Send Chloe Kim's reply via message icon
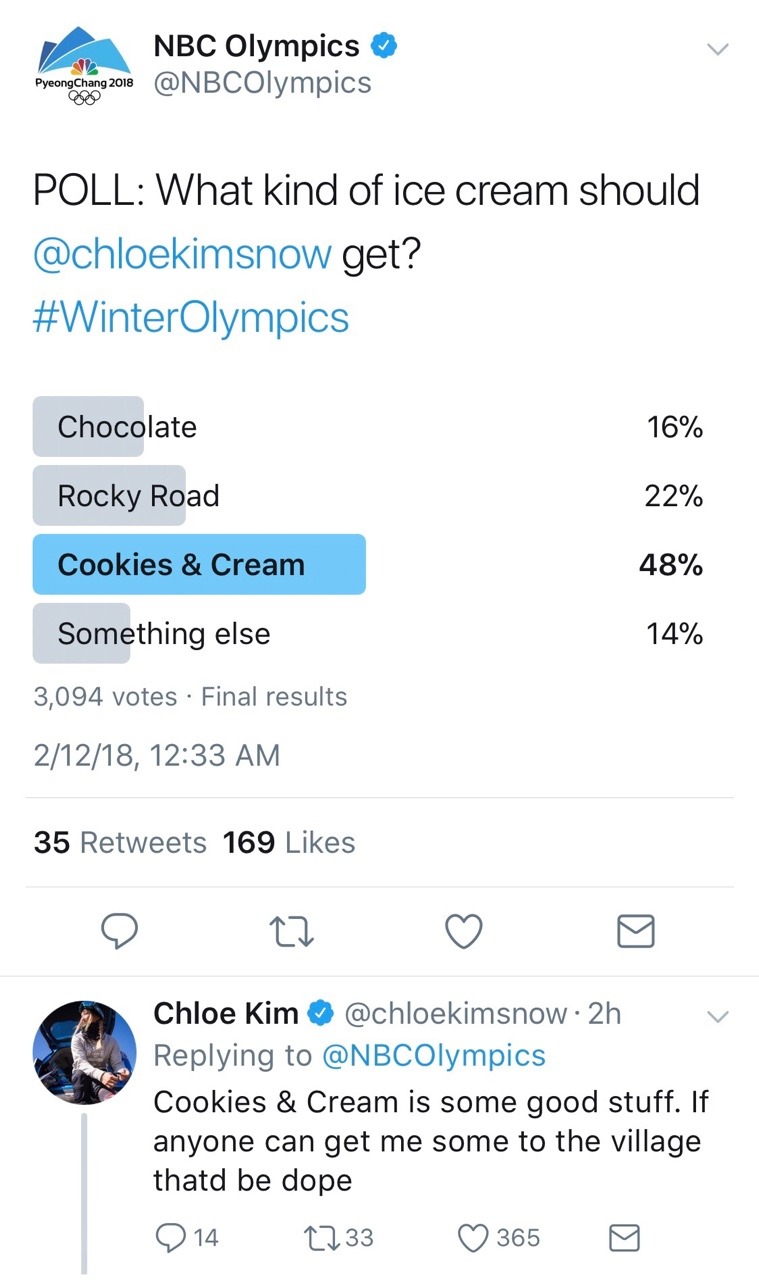The image size is (759, 1280). [x=624, y=1238]
